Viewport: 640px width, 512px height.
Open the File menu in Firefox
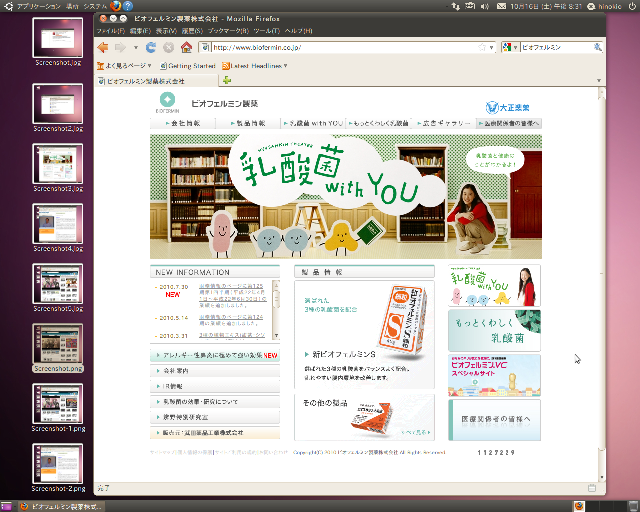point(110,31)
